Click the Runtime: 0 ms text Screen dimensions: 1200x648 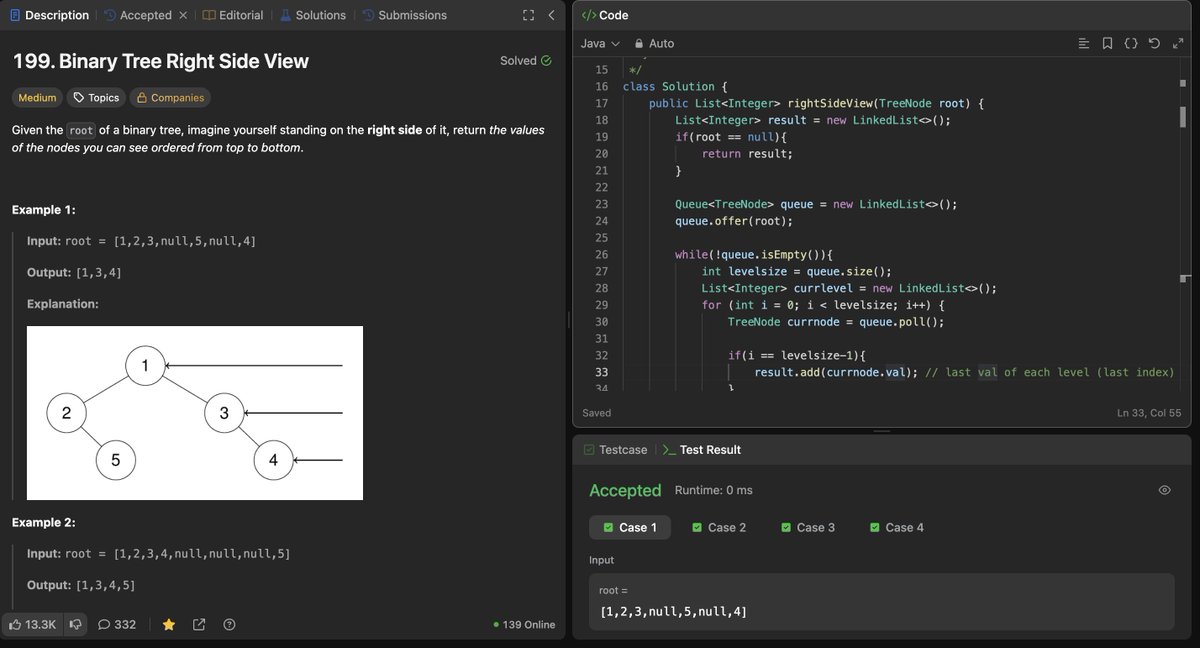point(714,491)
